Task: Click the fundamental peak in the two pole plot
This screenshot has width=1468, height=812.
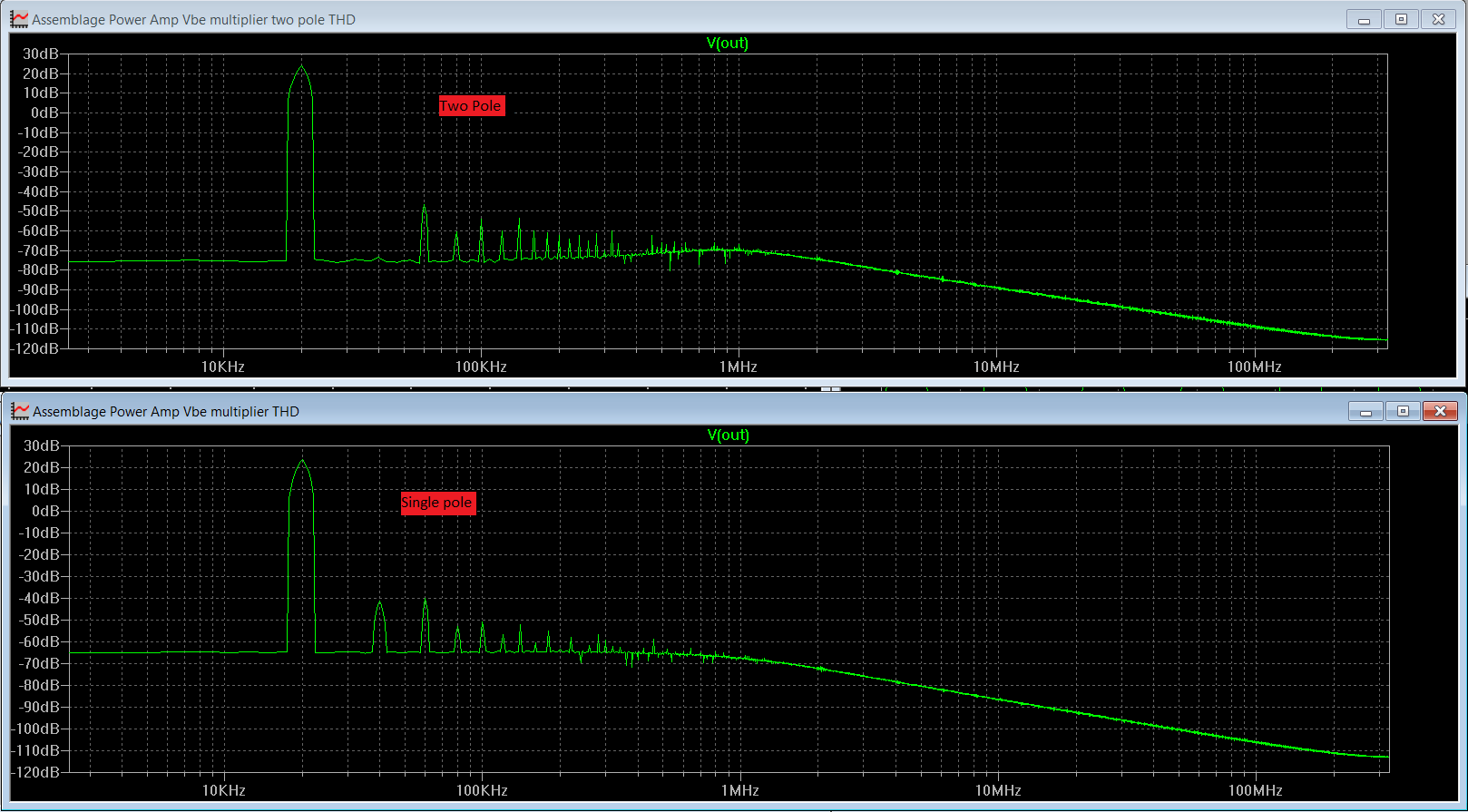Action: [x=301, y=65]
